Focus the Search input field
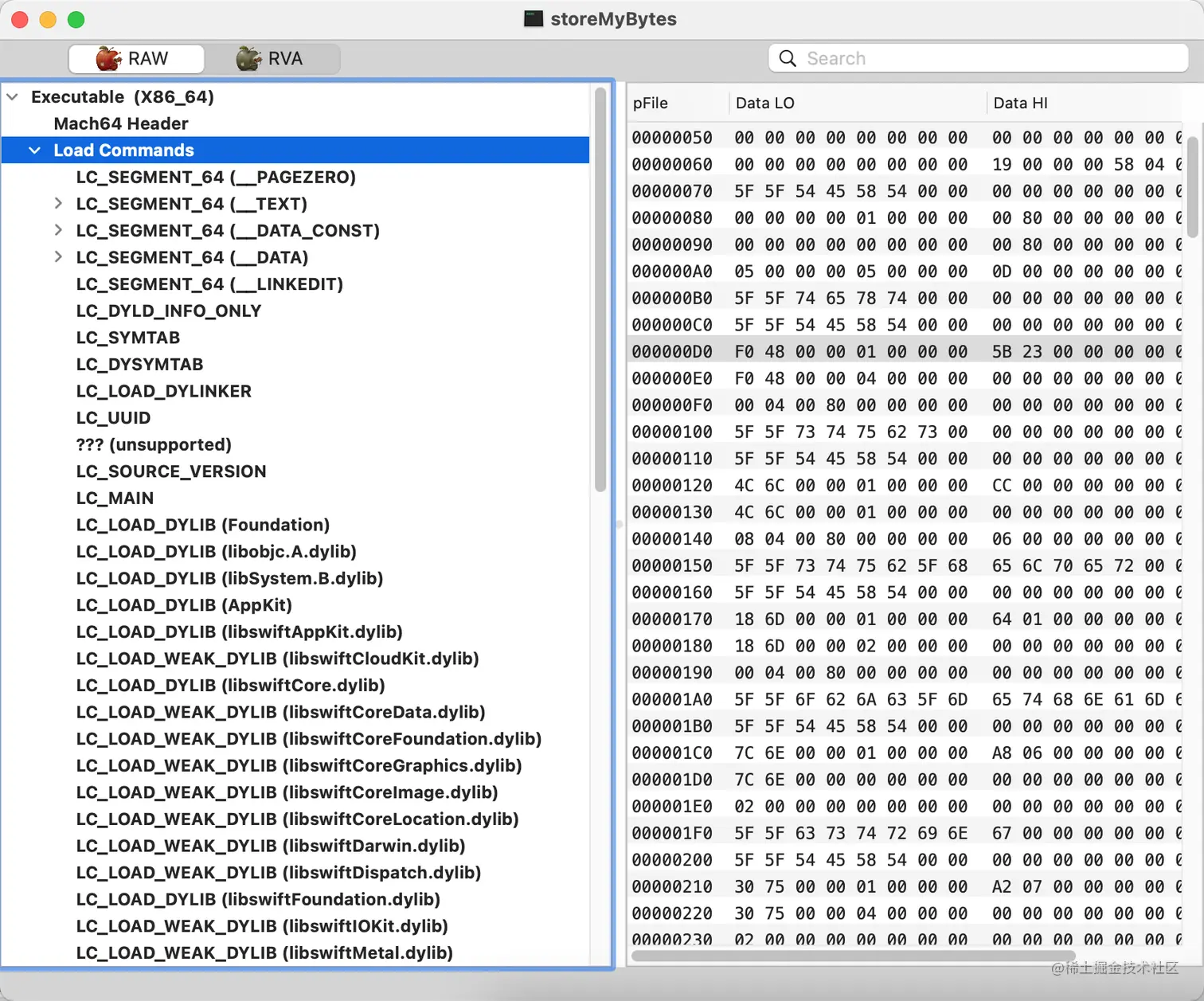Screen dimensions: 1204x1001 pyautogui.click(x=979, y=58)
